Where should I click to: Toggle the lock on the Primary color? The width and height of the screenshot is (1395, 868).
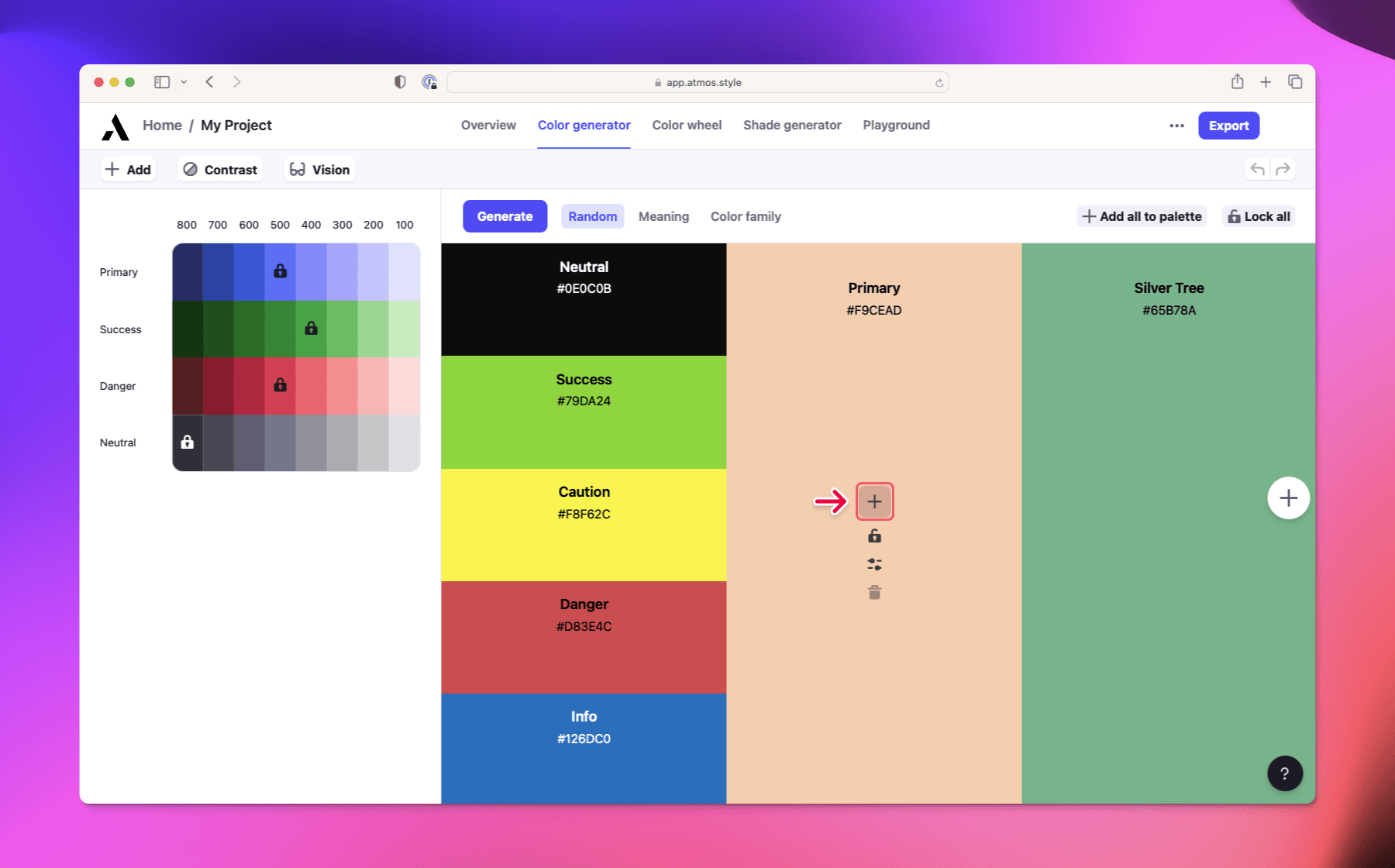(874, 536)
